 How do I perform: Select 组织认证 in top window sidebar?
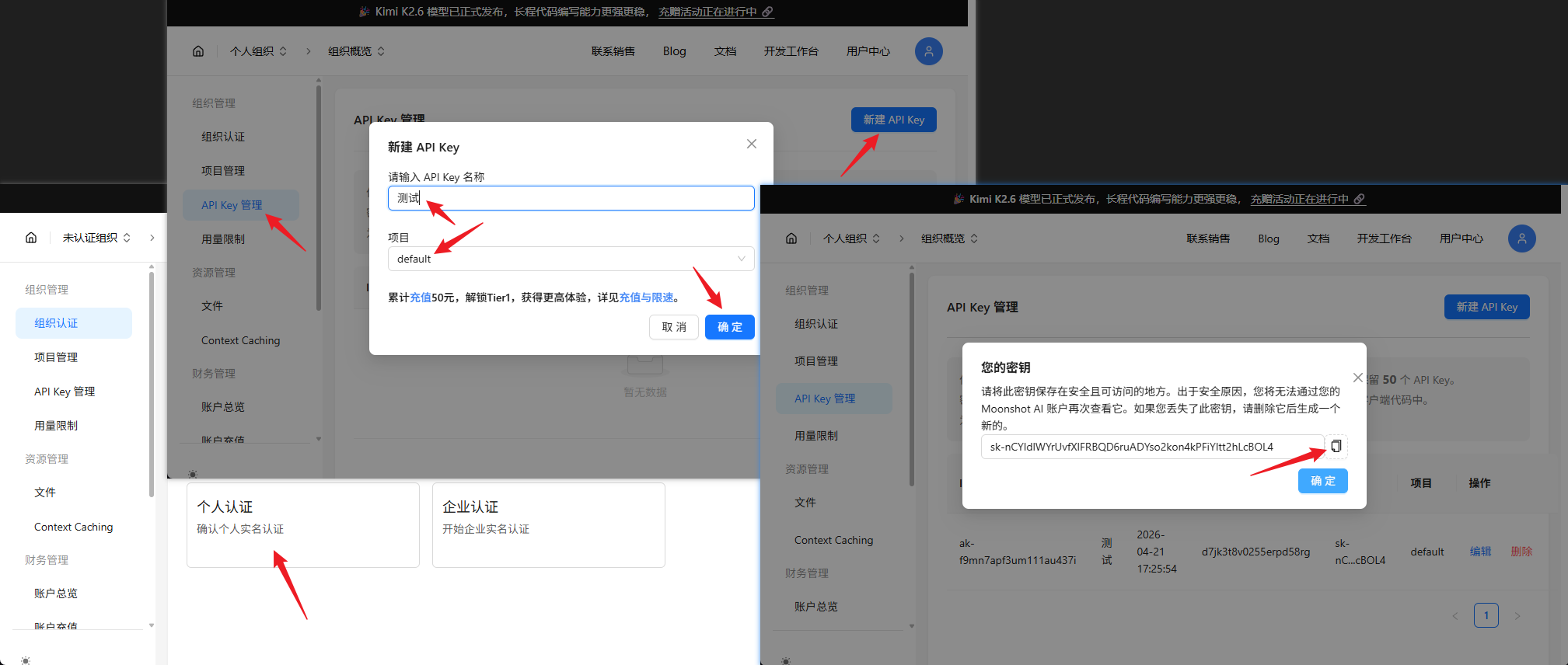click(x=241, y=137)
